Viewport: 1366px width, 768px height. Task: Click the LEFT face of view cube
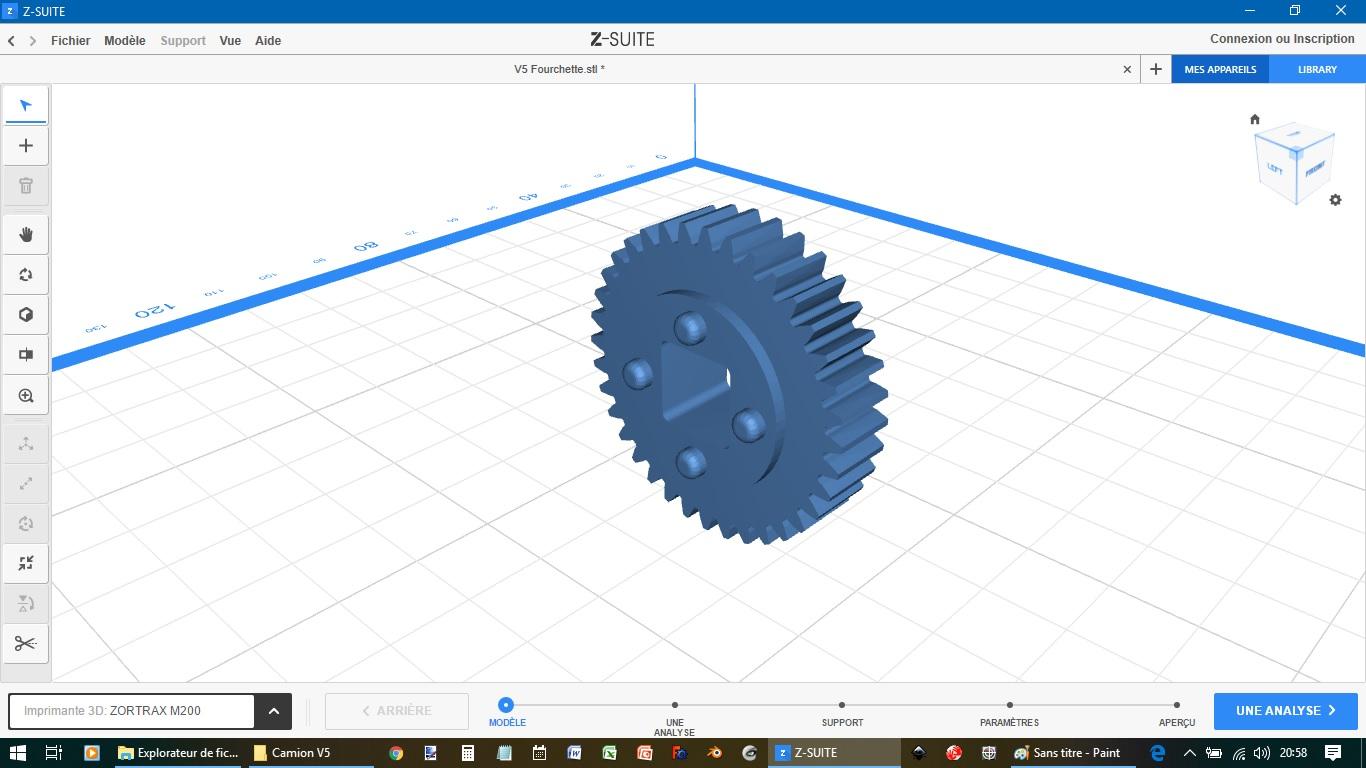[x=1275, y=168]
